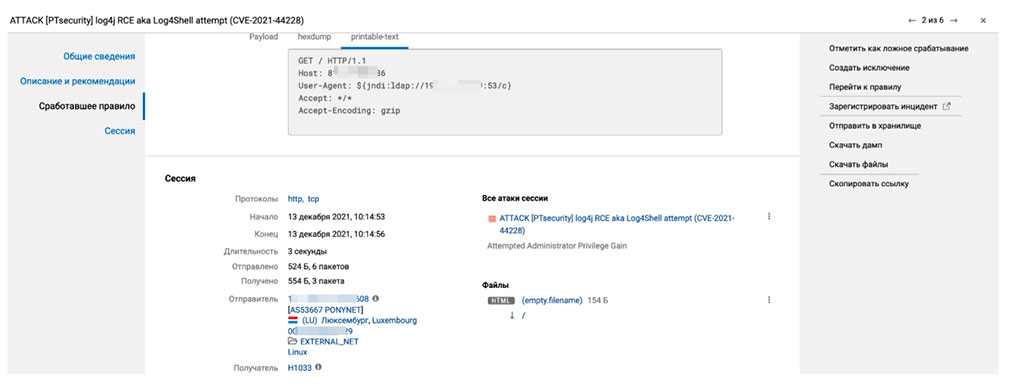The width and height of the screenshot is (1024, 390).
Task: Click the Accept-Encoding: gzip line
Action: (349, 111)
